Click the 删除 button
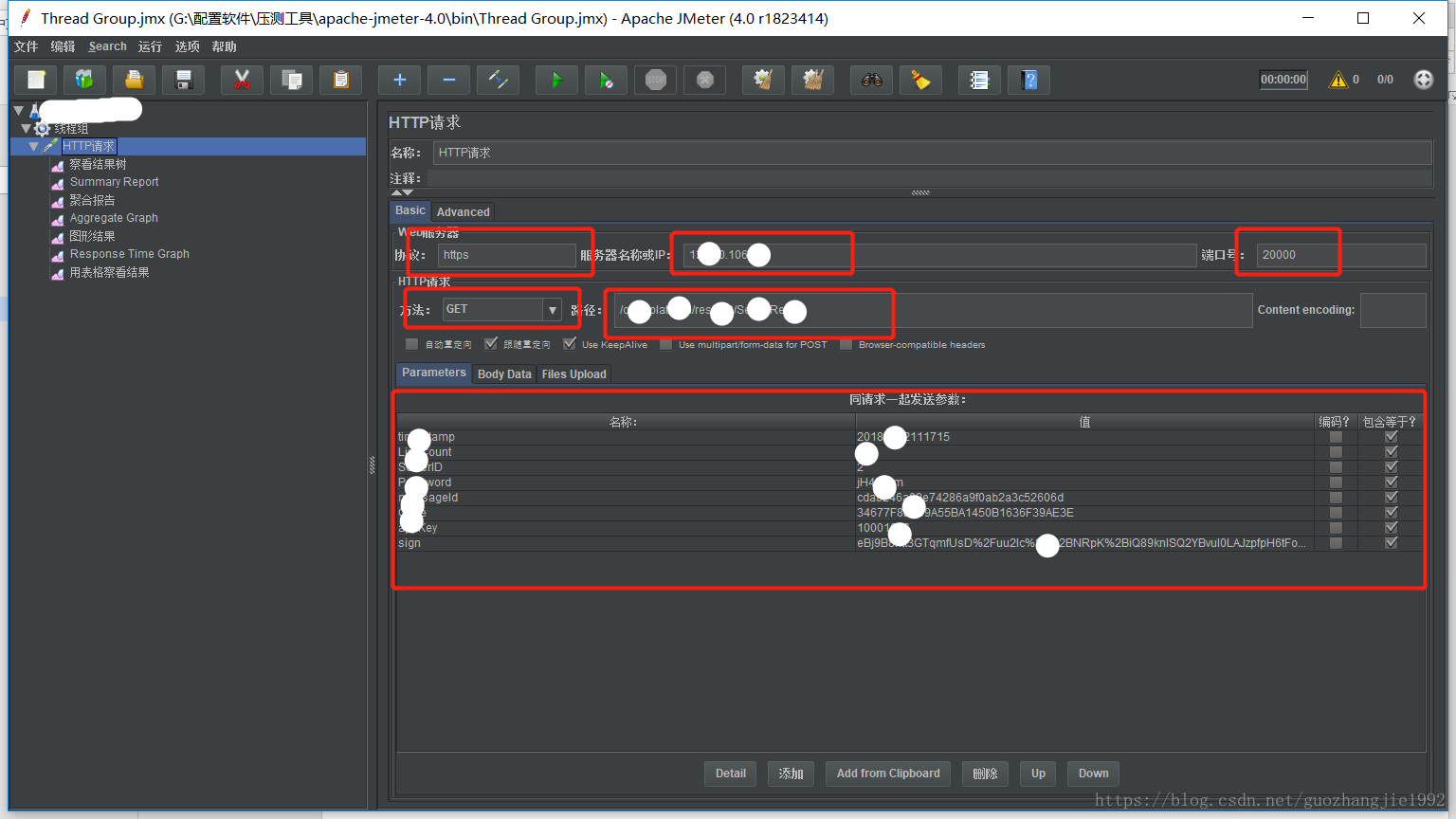 (985, 773)
